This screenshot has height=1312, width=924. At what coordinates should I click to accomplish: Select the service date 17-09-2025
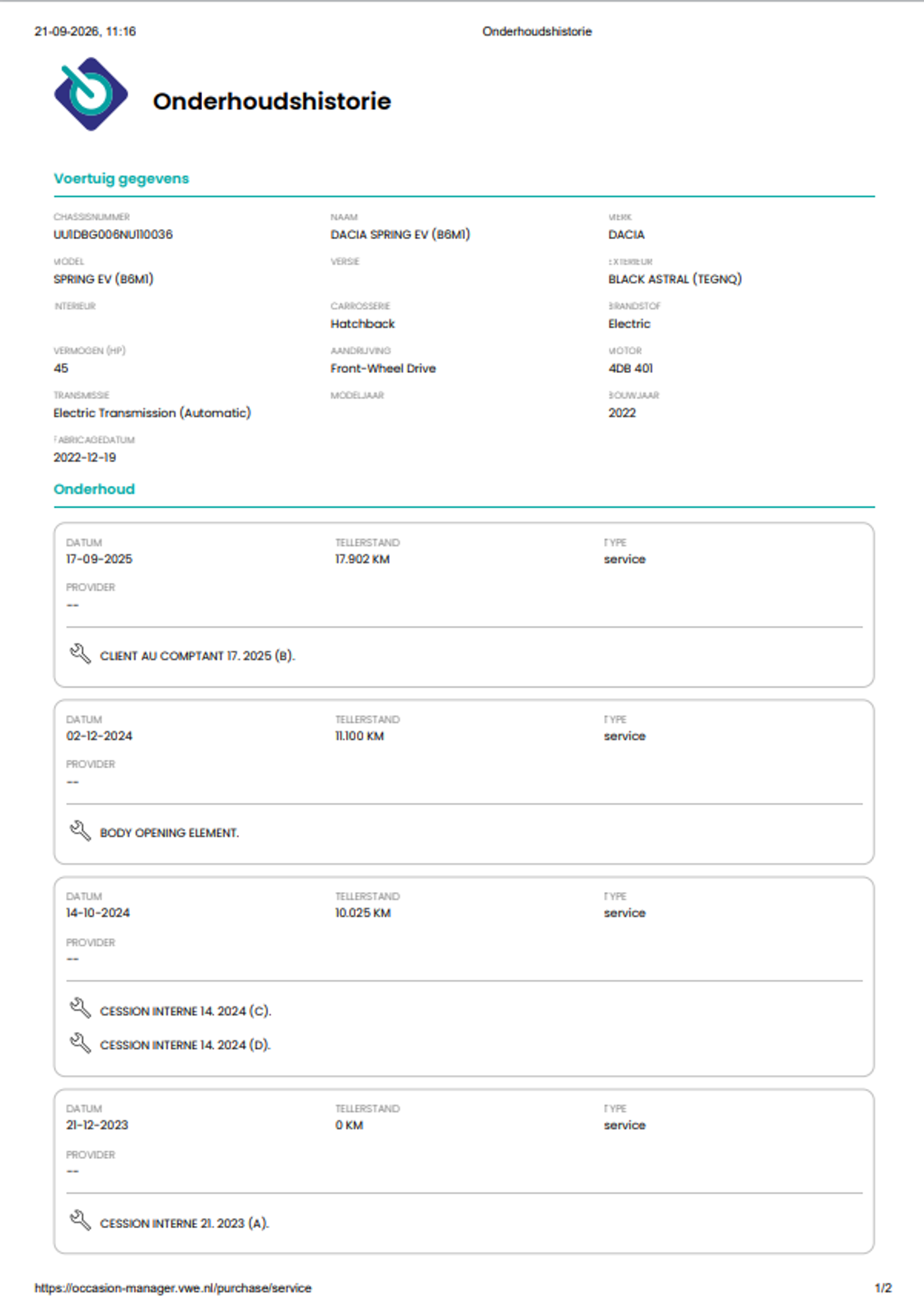[x=99, y=559]
